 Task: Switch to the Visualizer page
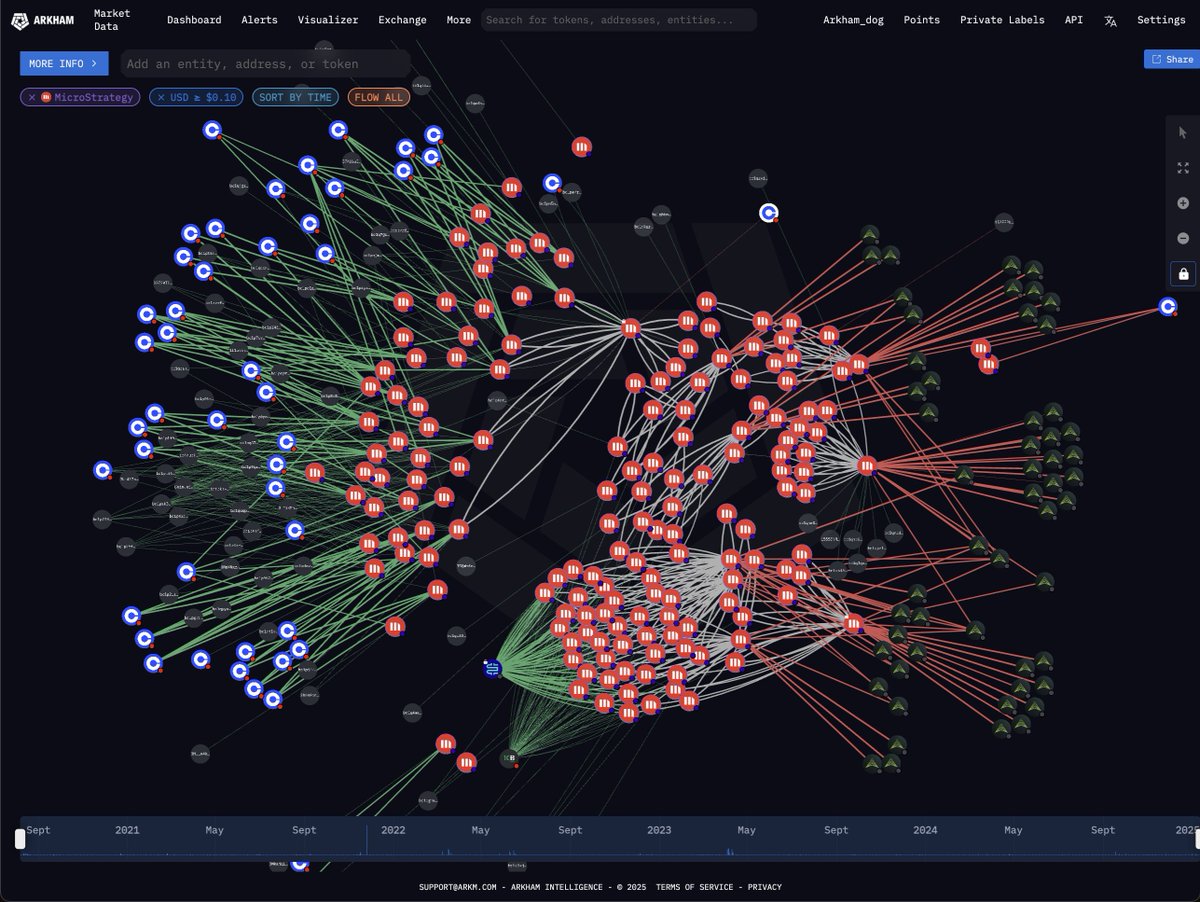point(328,20)
